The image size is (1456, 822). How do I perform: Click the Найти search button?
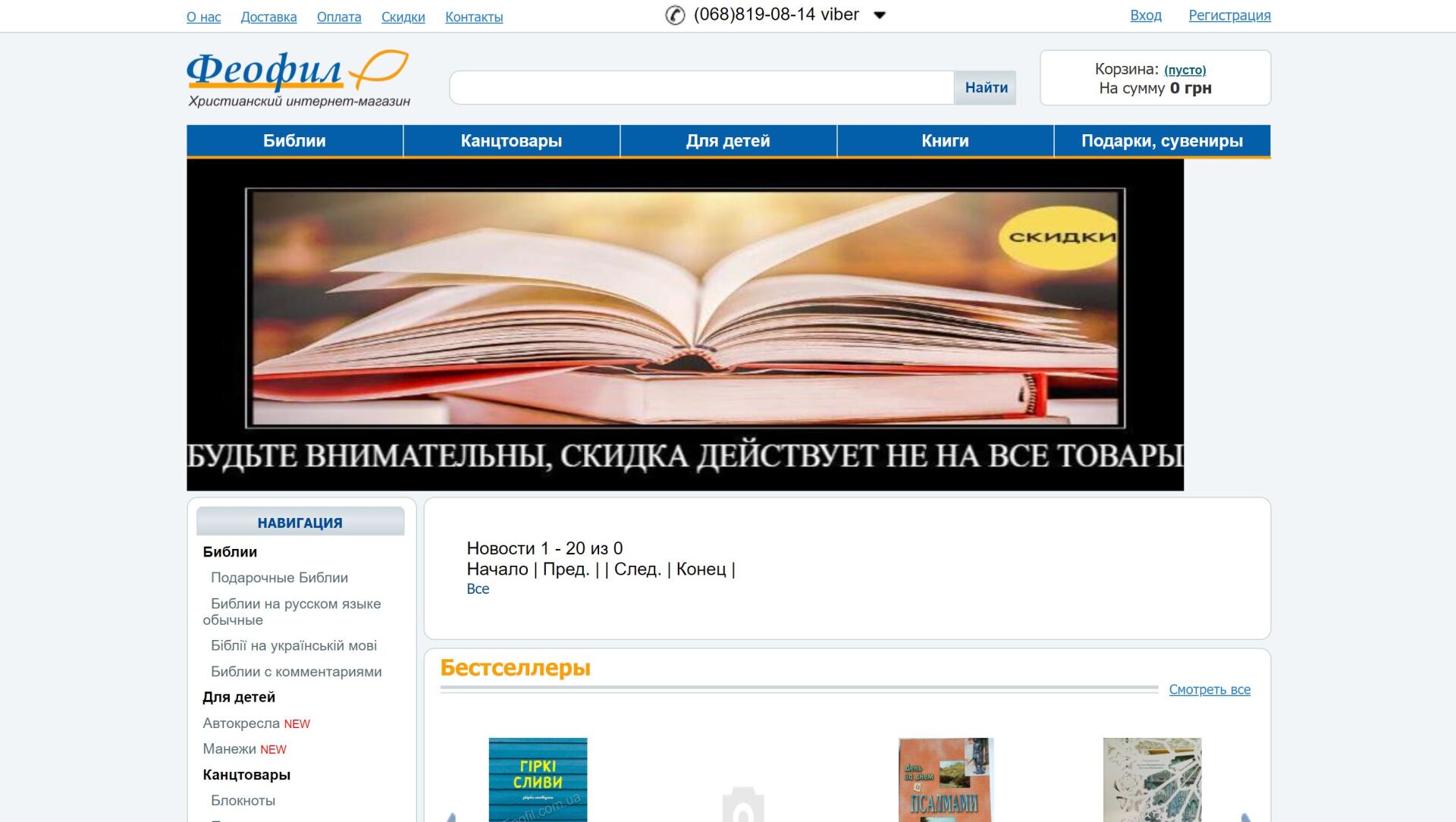[x=986, y=87]
